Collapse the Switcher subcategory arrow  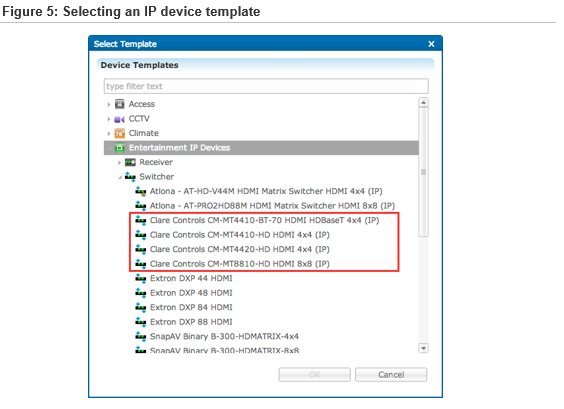click(x=120, y=177)
